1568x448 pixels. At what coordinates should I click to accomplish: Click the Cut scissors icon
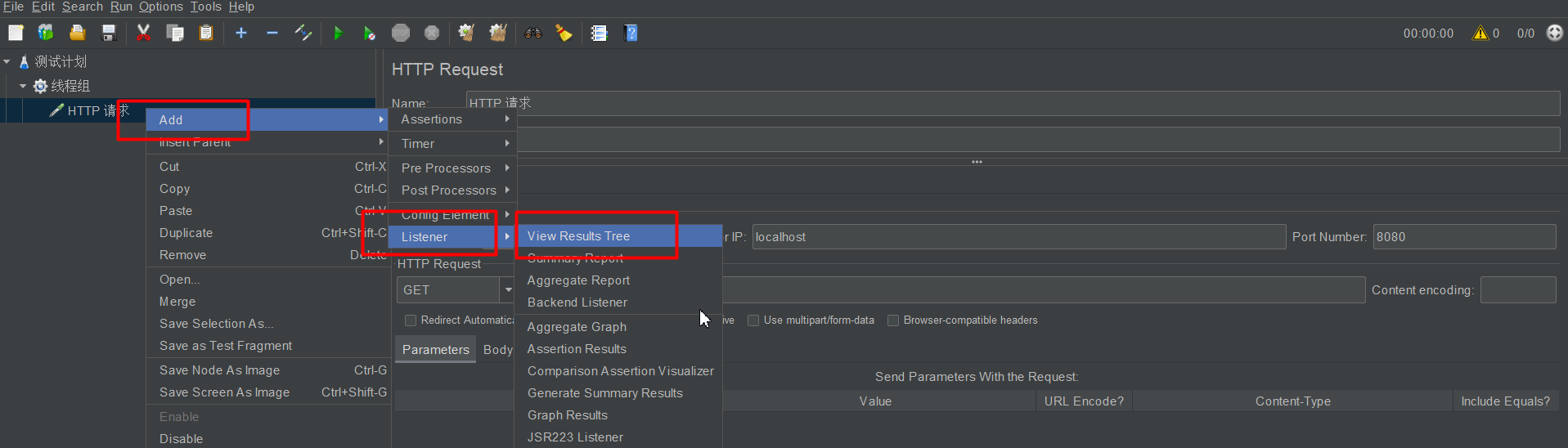click(143, 33)
